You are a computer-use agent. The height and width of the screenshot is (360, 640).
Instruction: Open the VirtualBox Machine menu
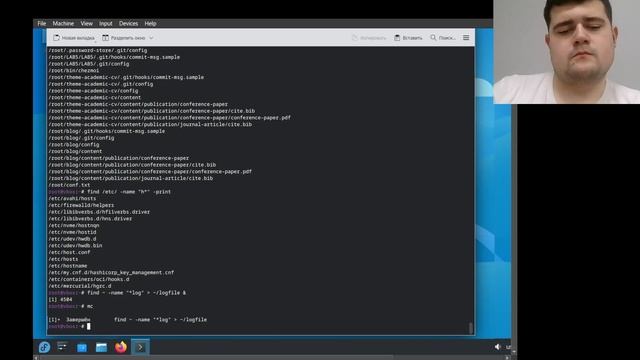[63, 24]
